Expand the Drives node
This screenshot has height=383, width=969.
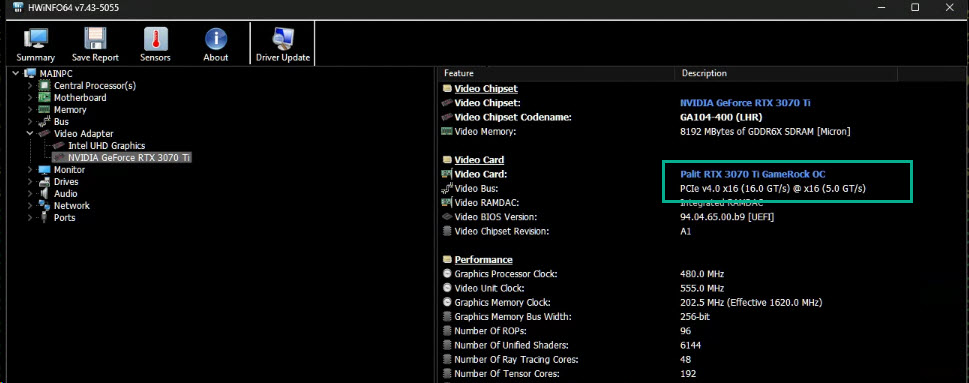click(x=30, y=182)
